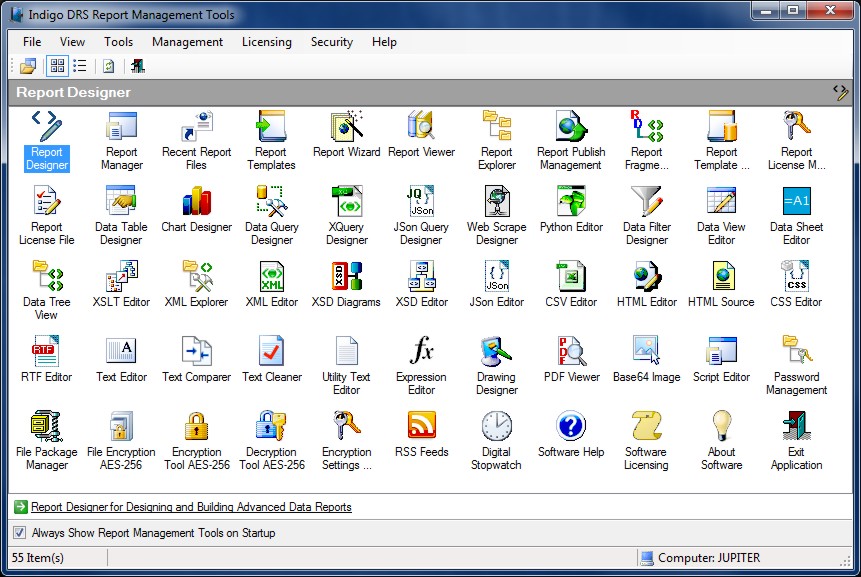Viewport: 861px width, 577px height.
Task: Open the Management menu
Action: tap(187, 42)
